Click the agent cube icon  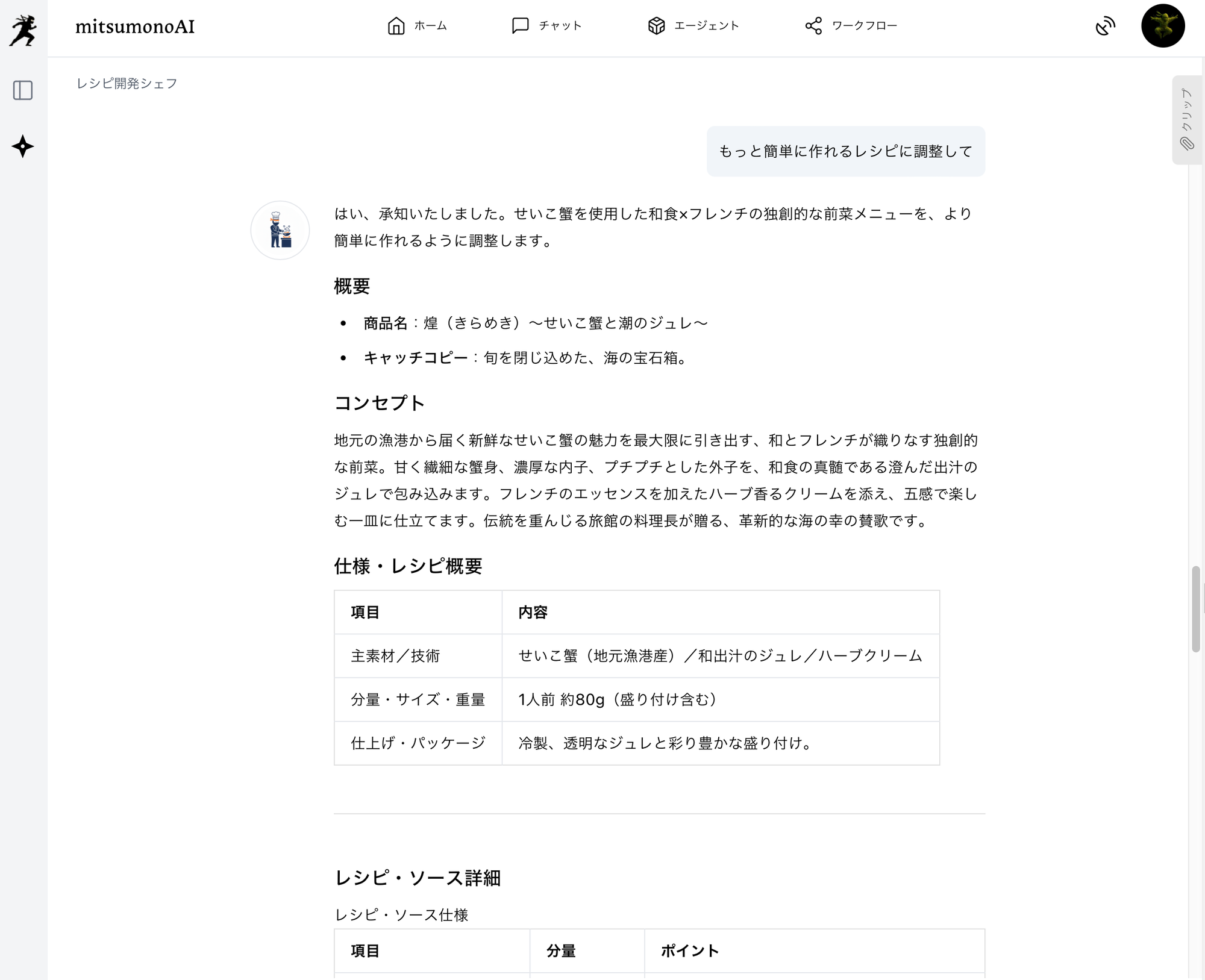tap(656, 26)
